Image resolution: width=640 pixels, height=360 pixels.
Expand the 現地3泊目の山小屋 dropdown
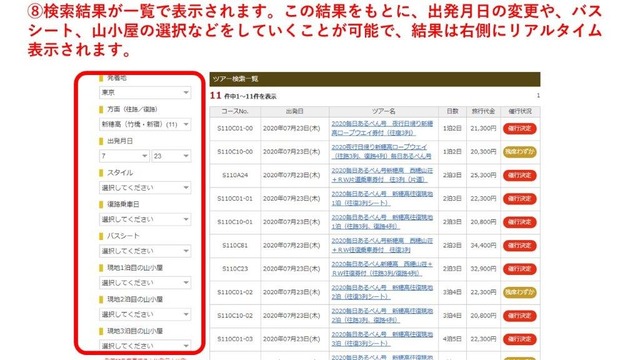coord(145,346)
